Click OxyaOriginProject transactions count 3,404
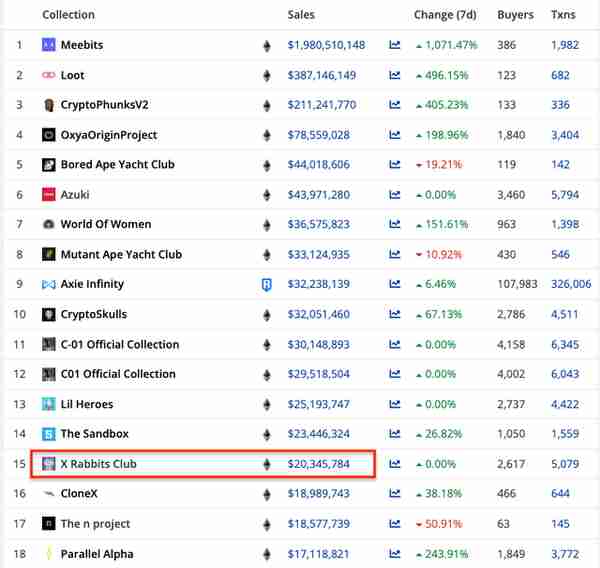This screenshot has width=600, height=568. [x=565, y=135]
